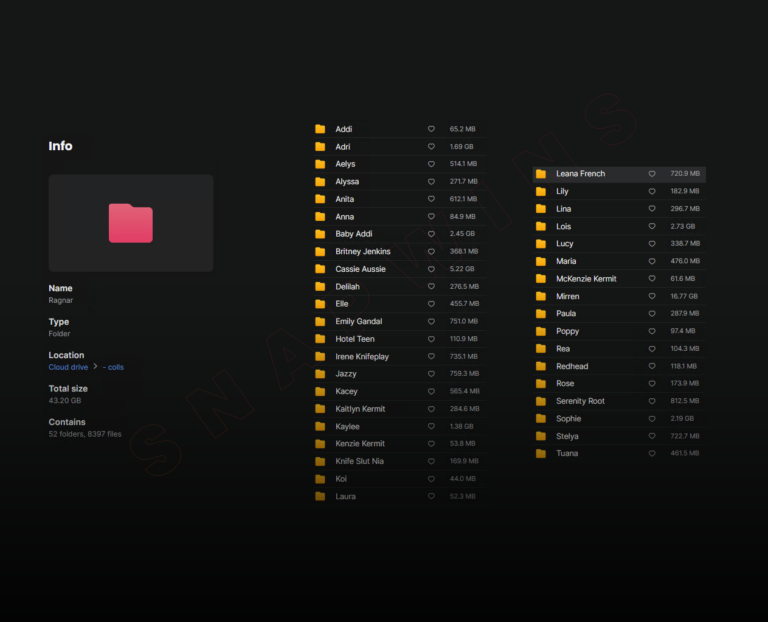Mark the Sophie folder as favorite
The height and width of the screenshot is (622, 768).
tap(652, 419)
